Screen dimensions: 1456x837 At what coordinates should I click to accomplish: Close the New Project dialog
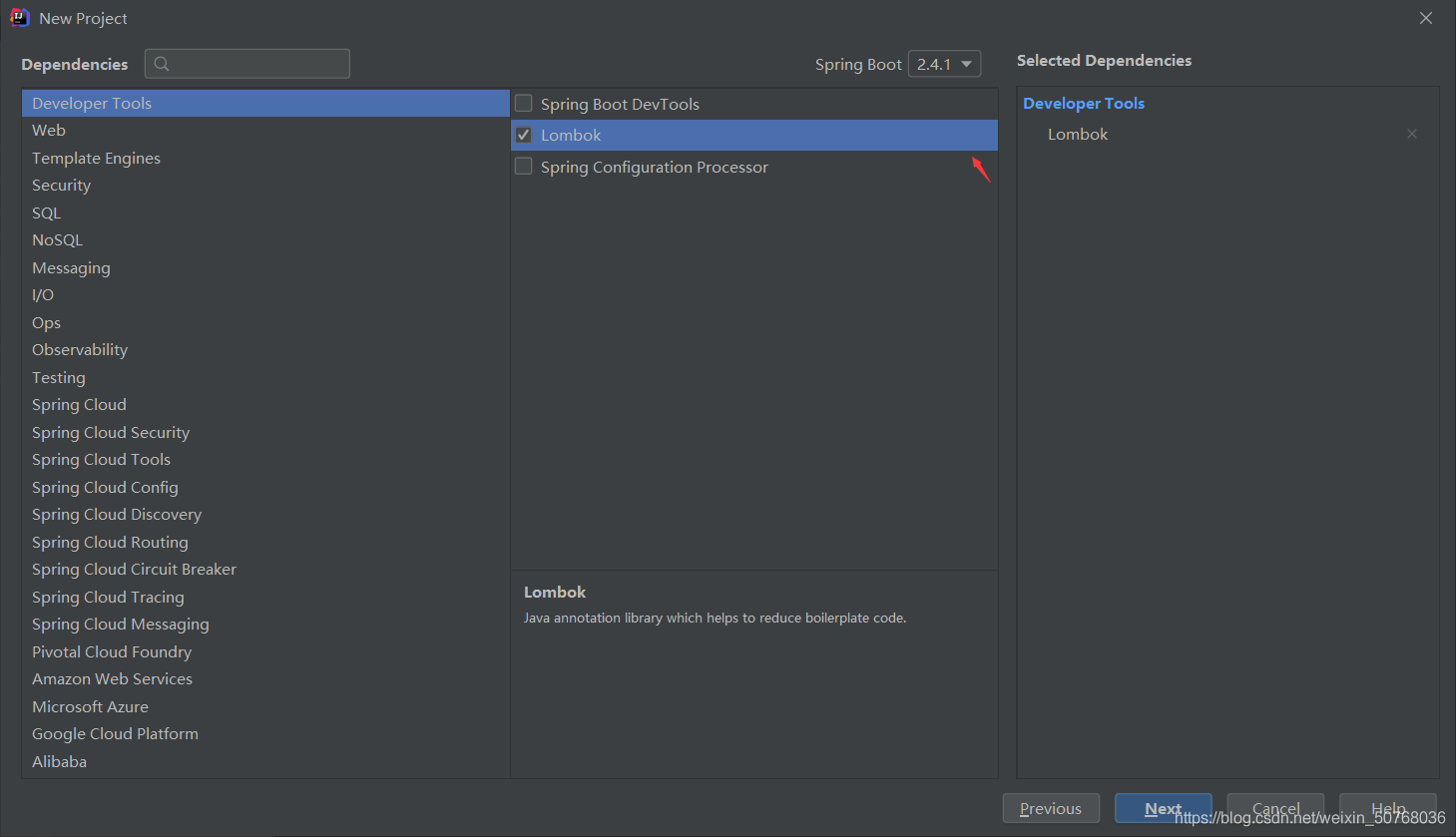(x=1426, y=18)
